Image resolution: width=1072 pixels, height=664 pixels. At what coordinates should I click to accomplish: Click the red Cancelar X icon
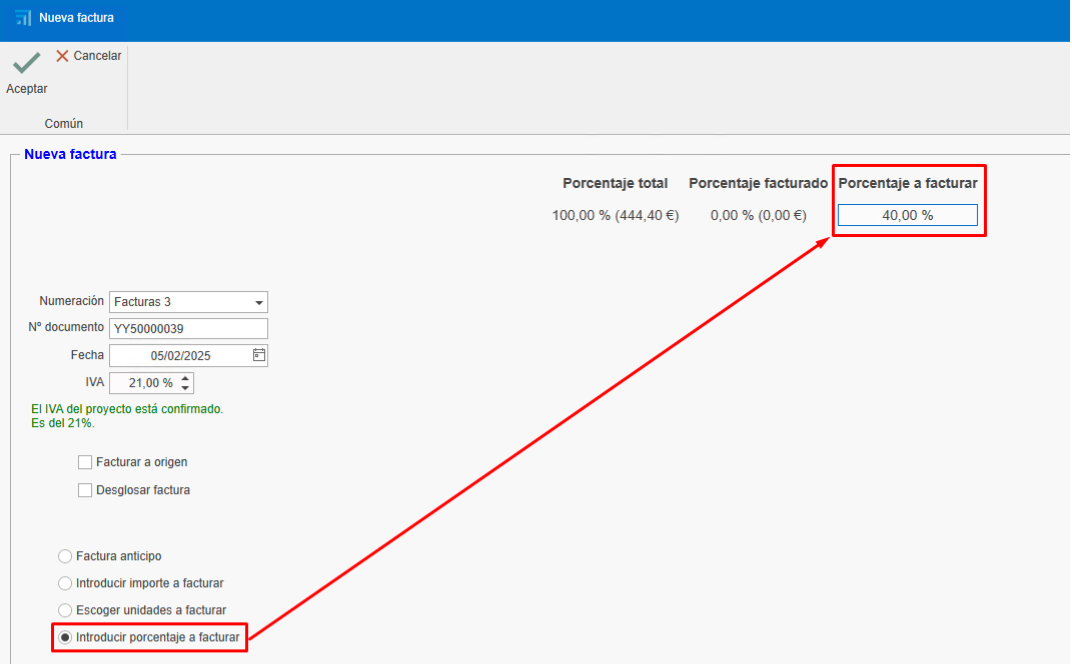pyautogui.click(x=62, y=56)
